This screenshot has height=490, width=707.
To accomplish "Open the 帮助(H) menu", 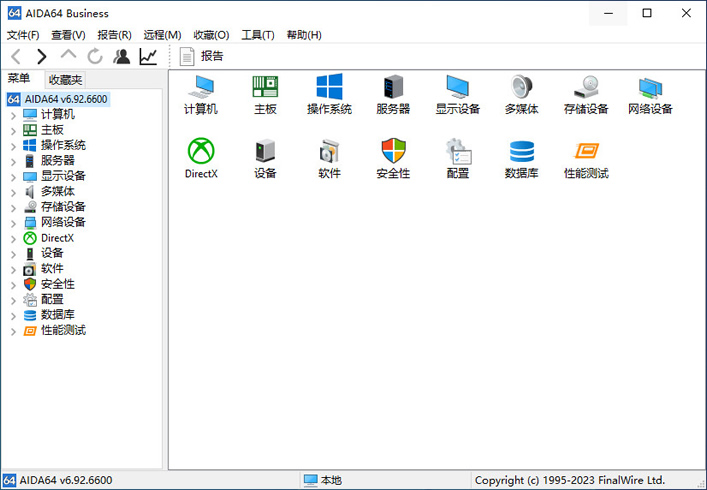I will [x=304, y=35].
